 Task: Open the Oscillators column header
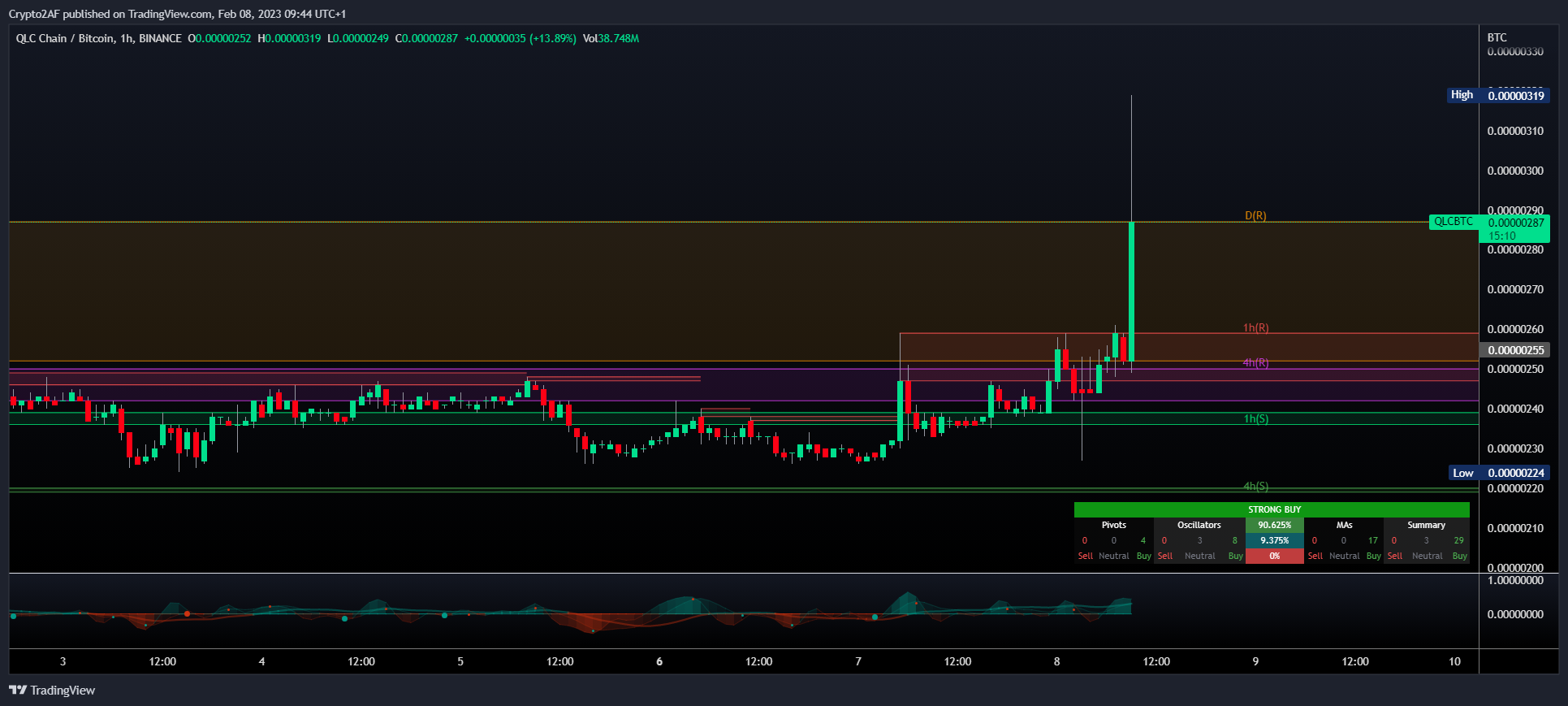(x=1199, y=525)
